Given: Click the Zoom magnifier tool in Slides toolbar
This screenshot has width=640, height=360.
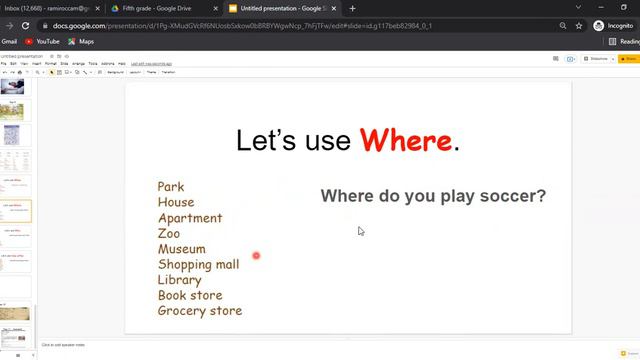Looking at the screenshot, I should pos(37,72).
